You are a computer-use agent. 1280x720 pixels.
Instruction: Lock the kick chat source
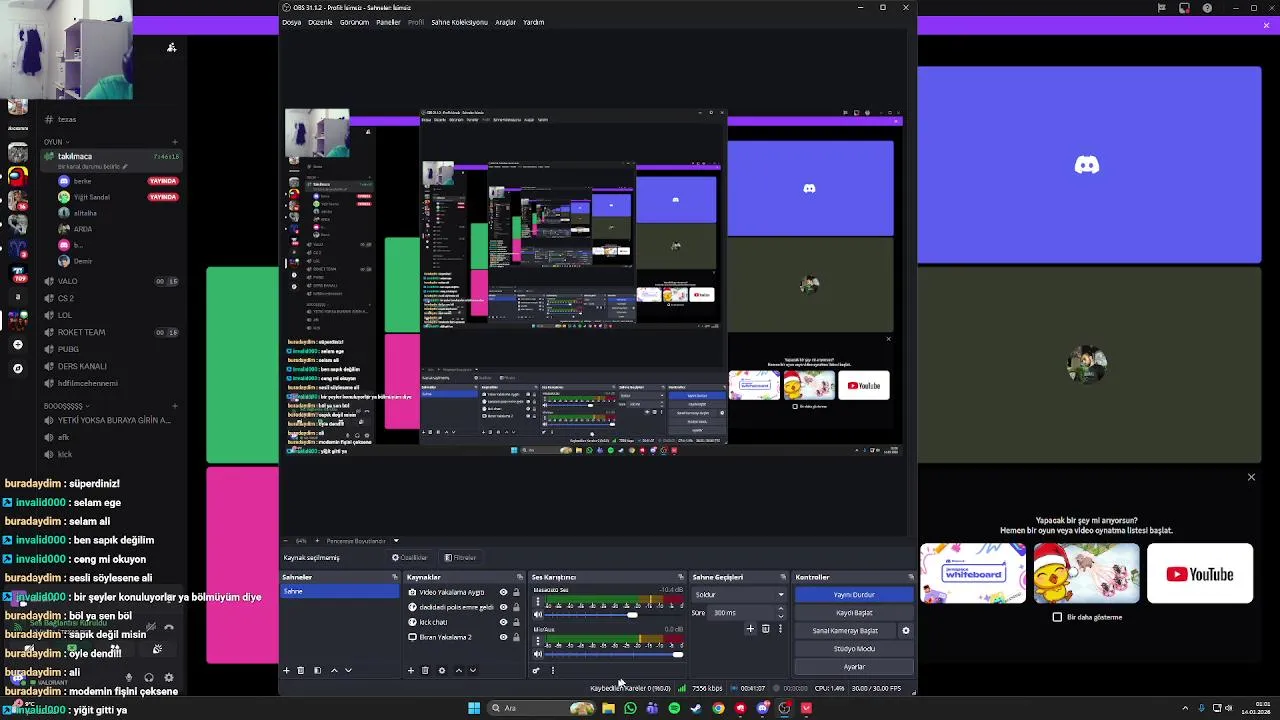(x=516, y=622)
